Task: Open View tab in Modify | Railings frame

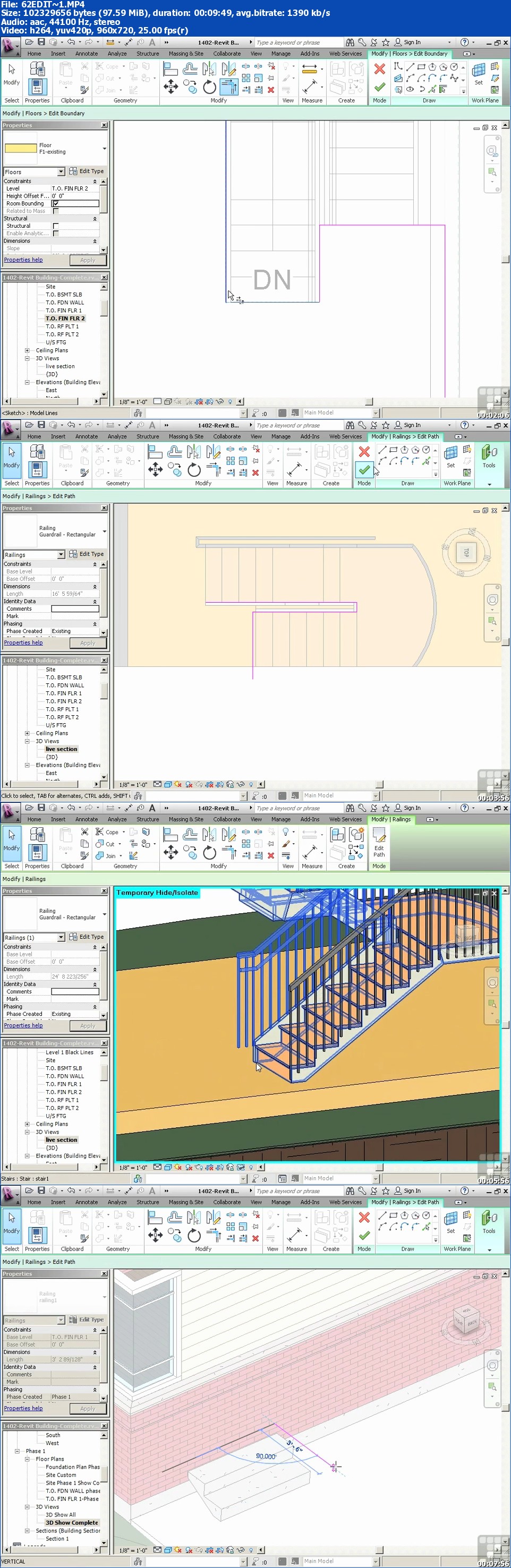Action: [256, 820]
